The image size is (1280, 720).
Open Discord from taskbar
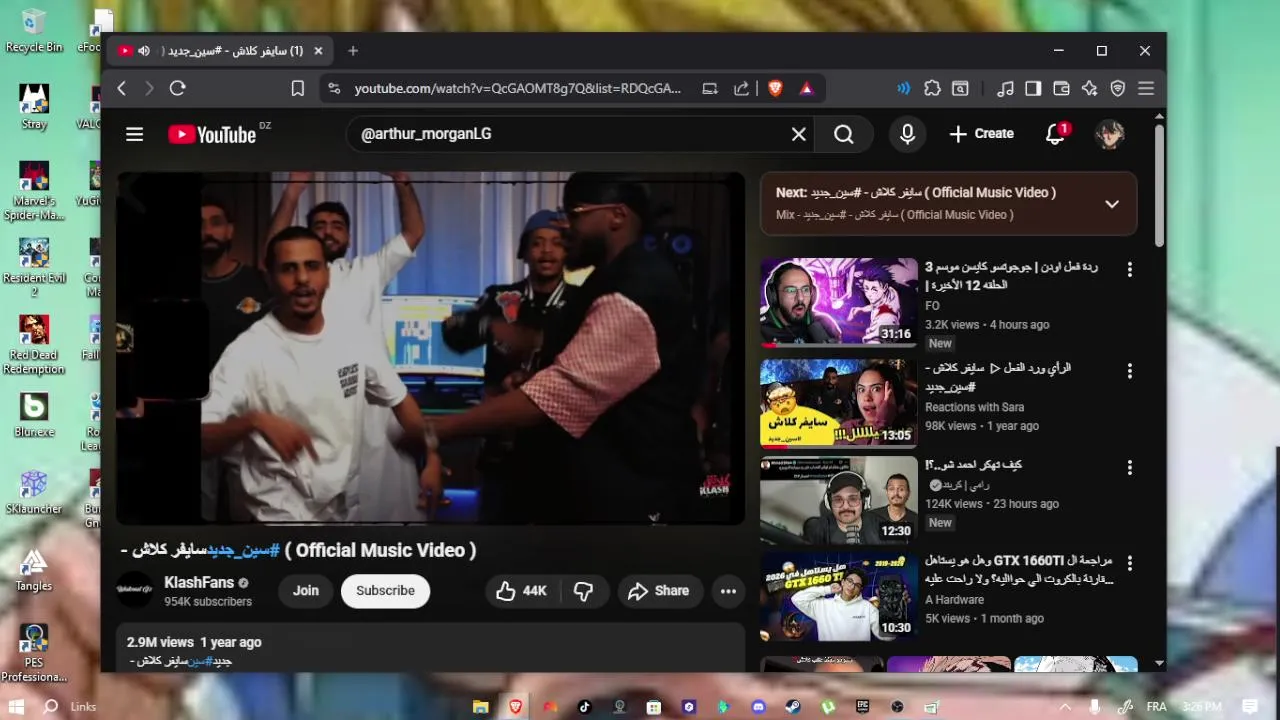coord(758,707)
